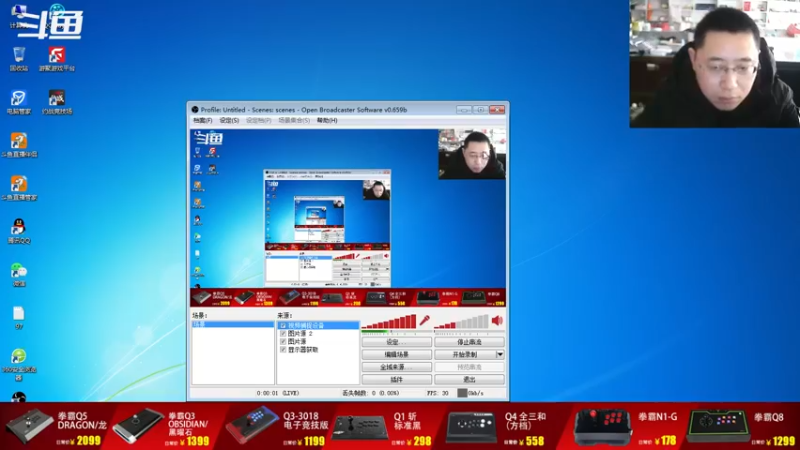Click the 编辑场景 button
Viewport: 800px width, 450px height.
click(x=397, y=354)
